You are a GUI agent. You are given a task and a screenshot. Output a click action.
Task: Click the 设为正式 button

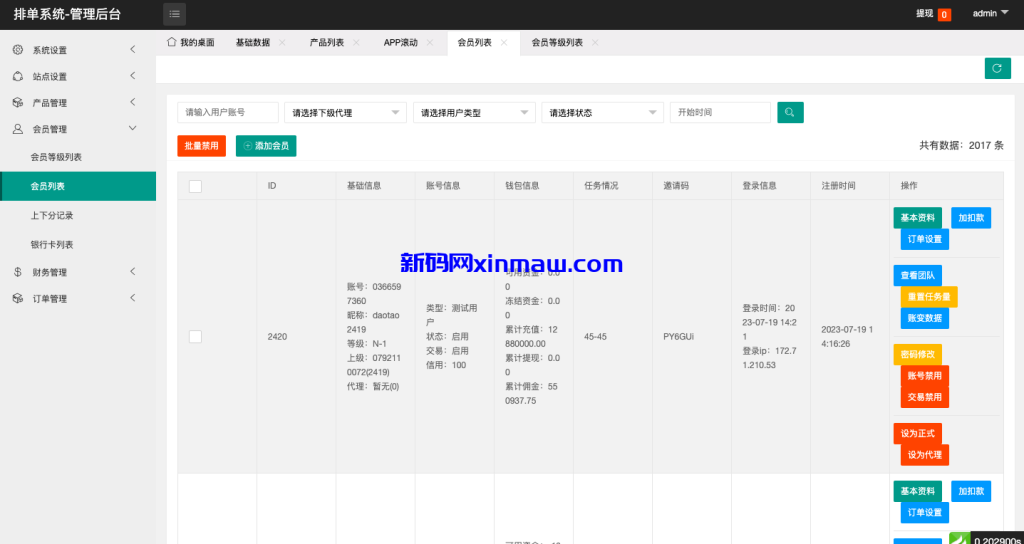918,434
